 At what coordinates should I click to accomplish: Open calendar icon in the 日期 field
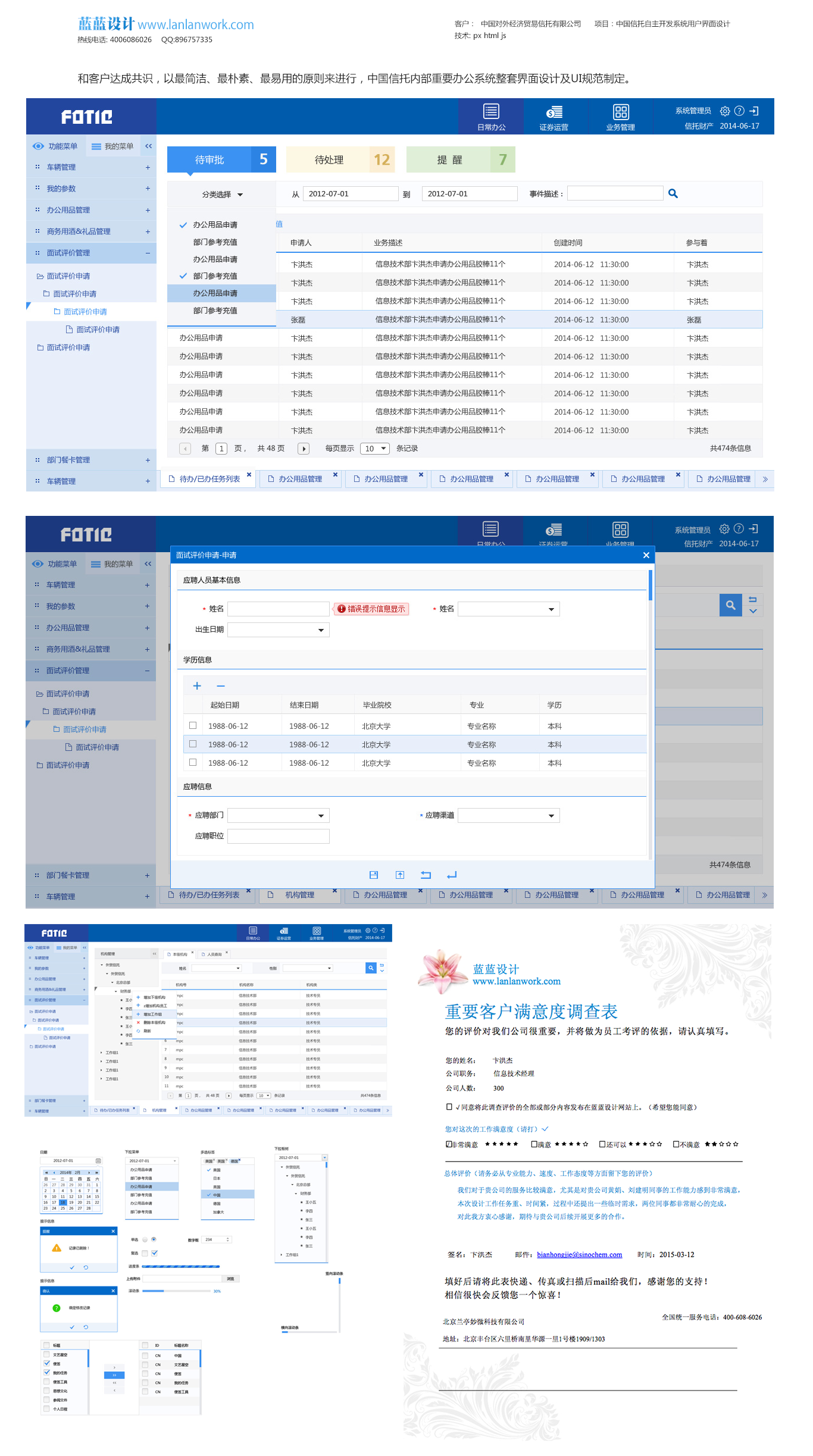[98, 1160]
